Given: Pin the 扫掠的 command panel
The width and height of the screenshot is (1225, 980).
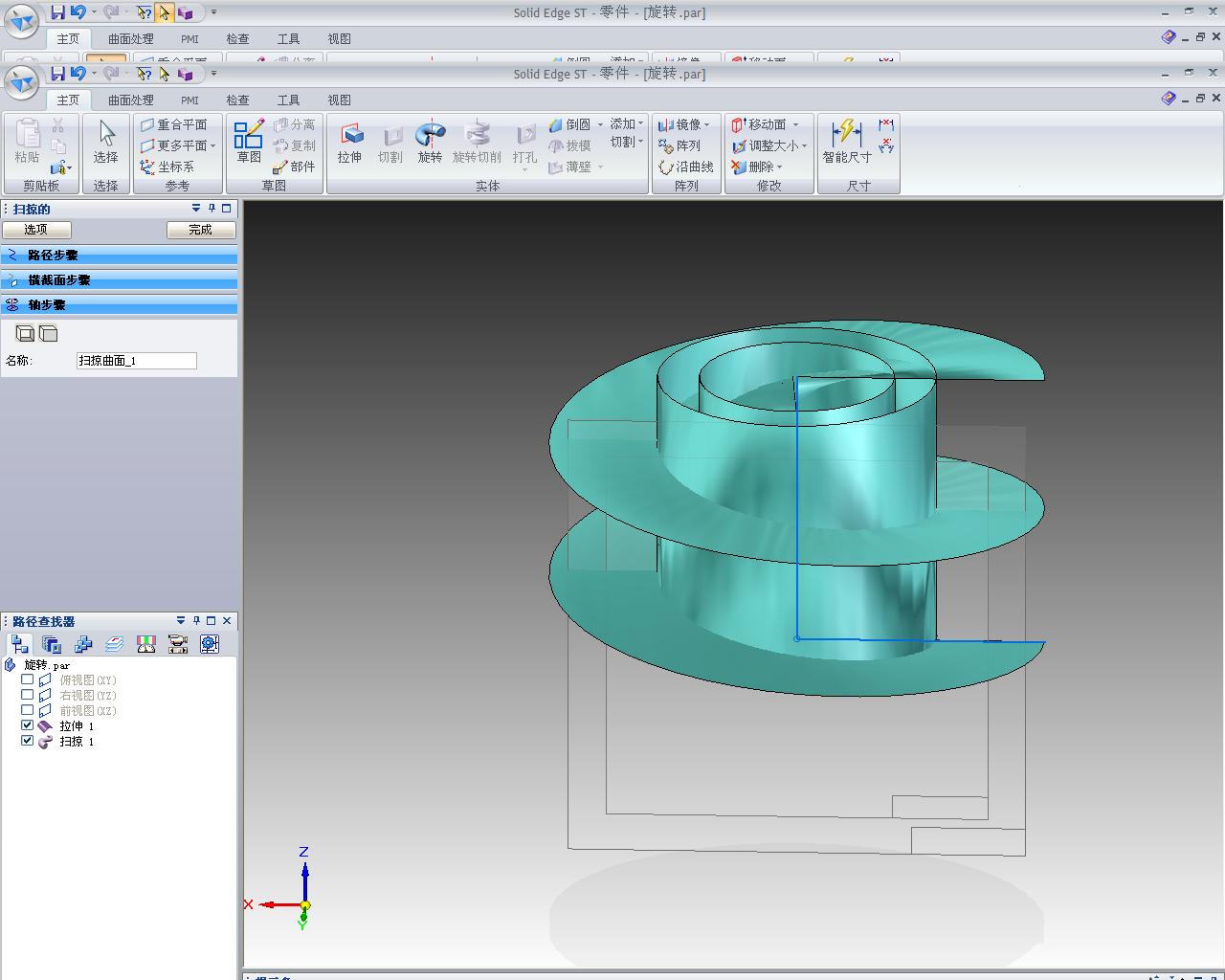Looking at the screenshot, I should [212, 208].
